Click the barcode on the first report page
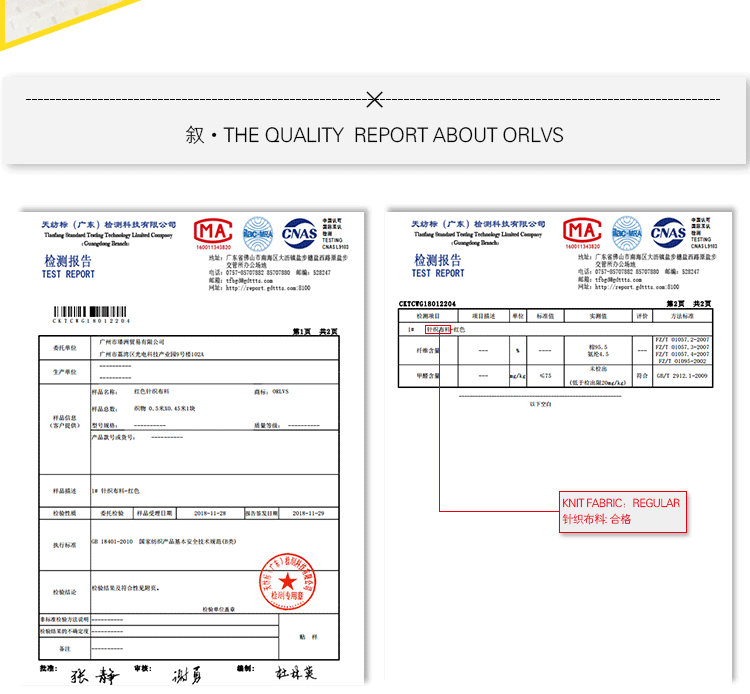 tap(90, 312)
